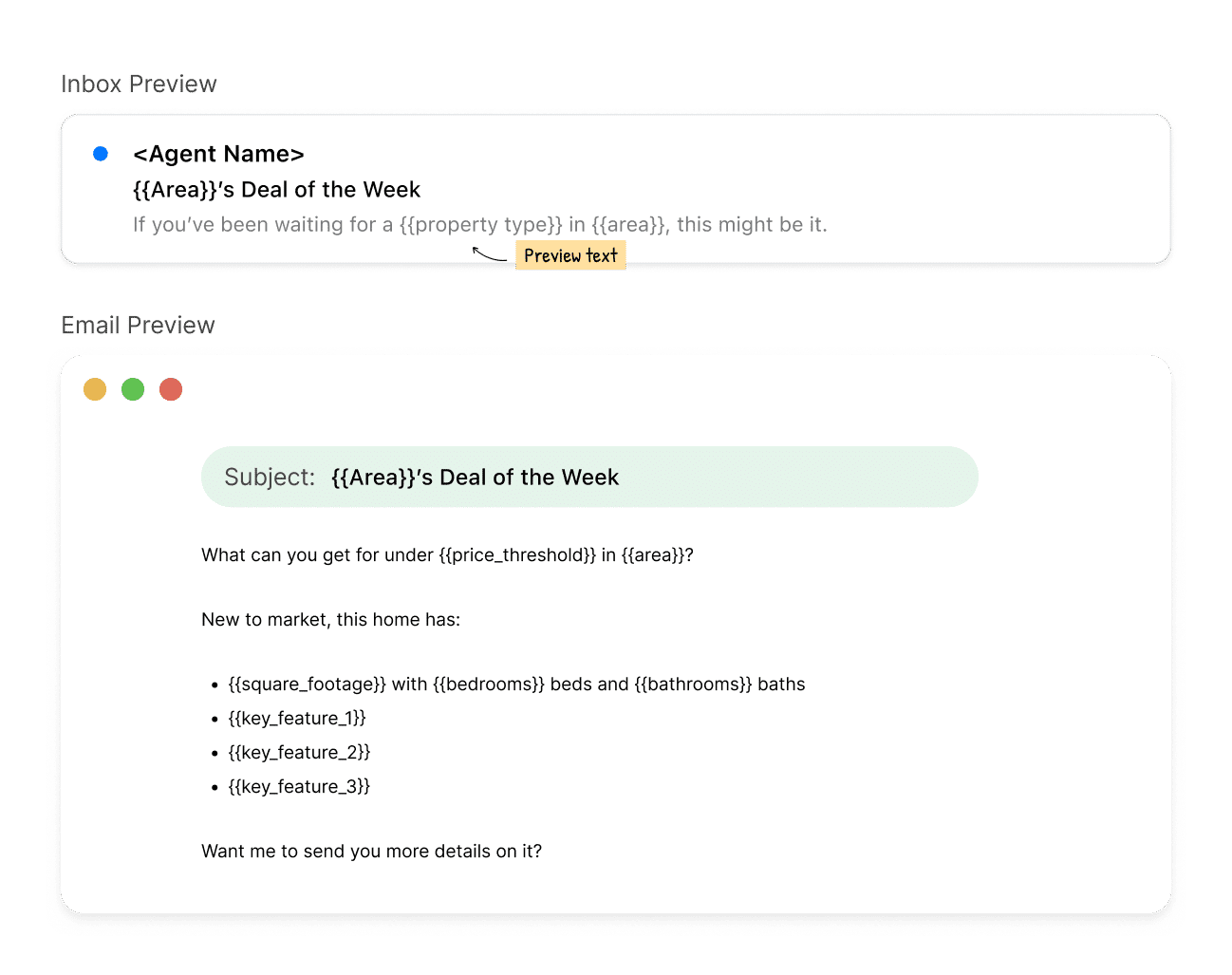Click the "Want me to send" closing line
The width and height of the screenshot is (1232, 975).
(371, 852)
